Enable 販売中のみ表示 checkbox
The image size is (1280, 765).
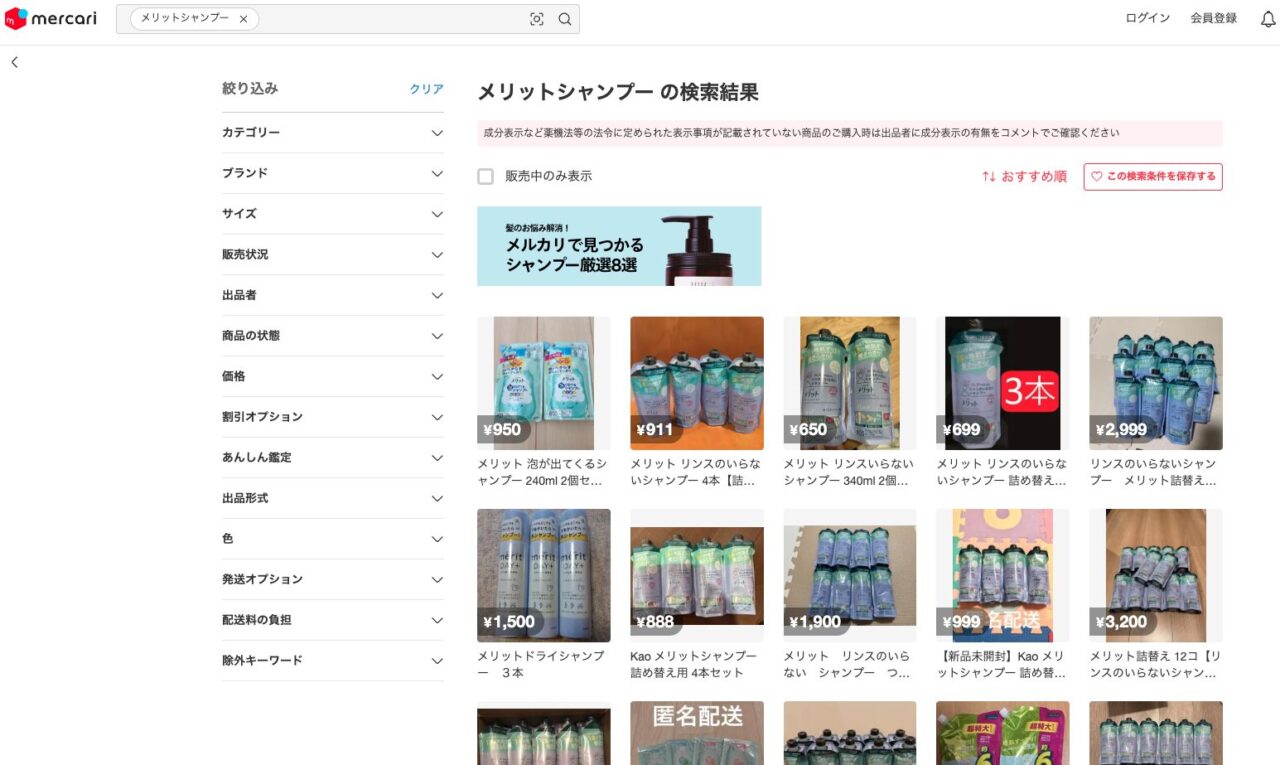486,176
